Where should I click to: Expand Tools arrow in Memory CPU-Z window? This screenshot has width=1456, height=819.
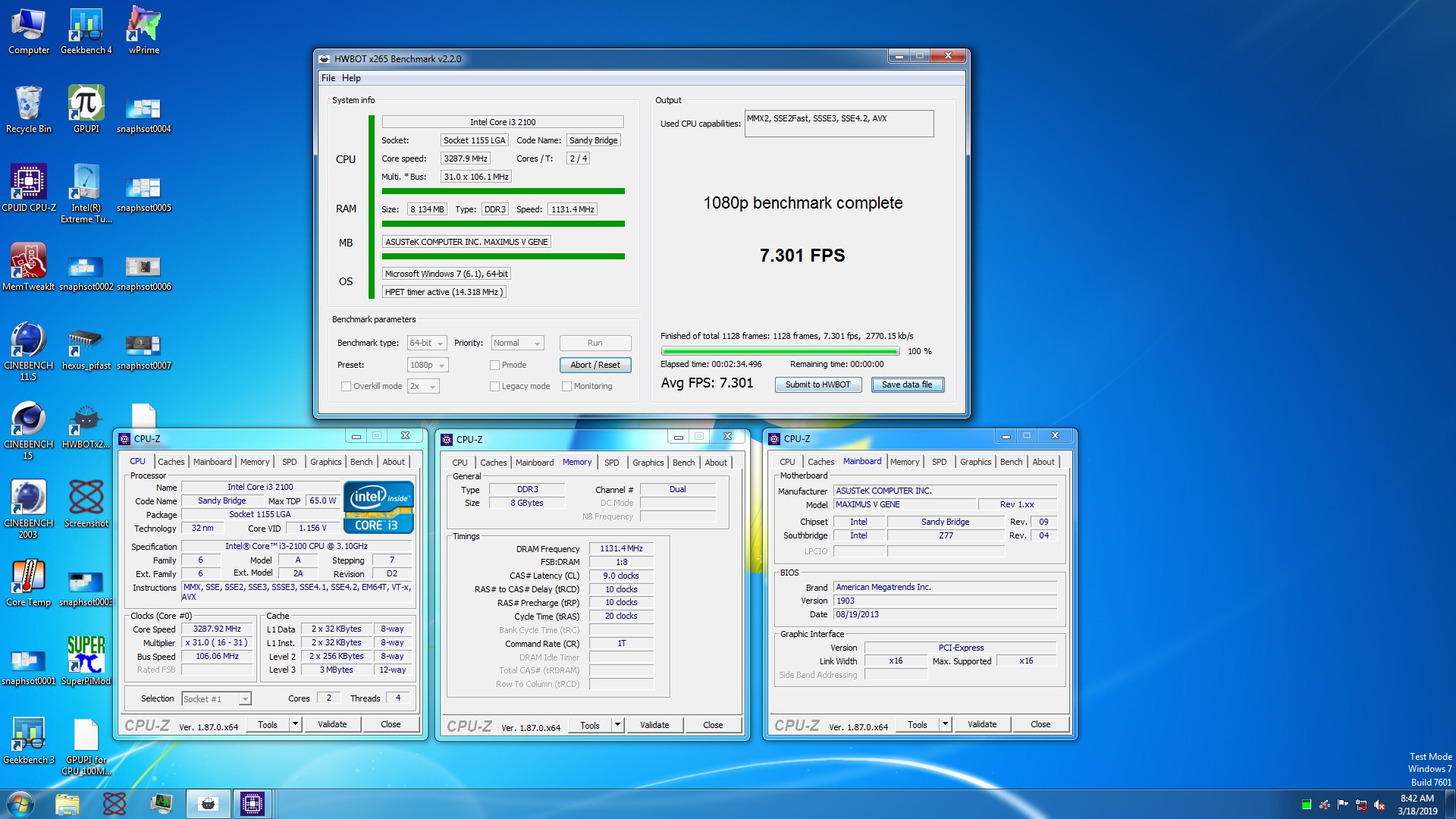click(617, 725)
